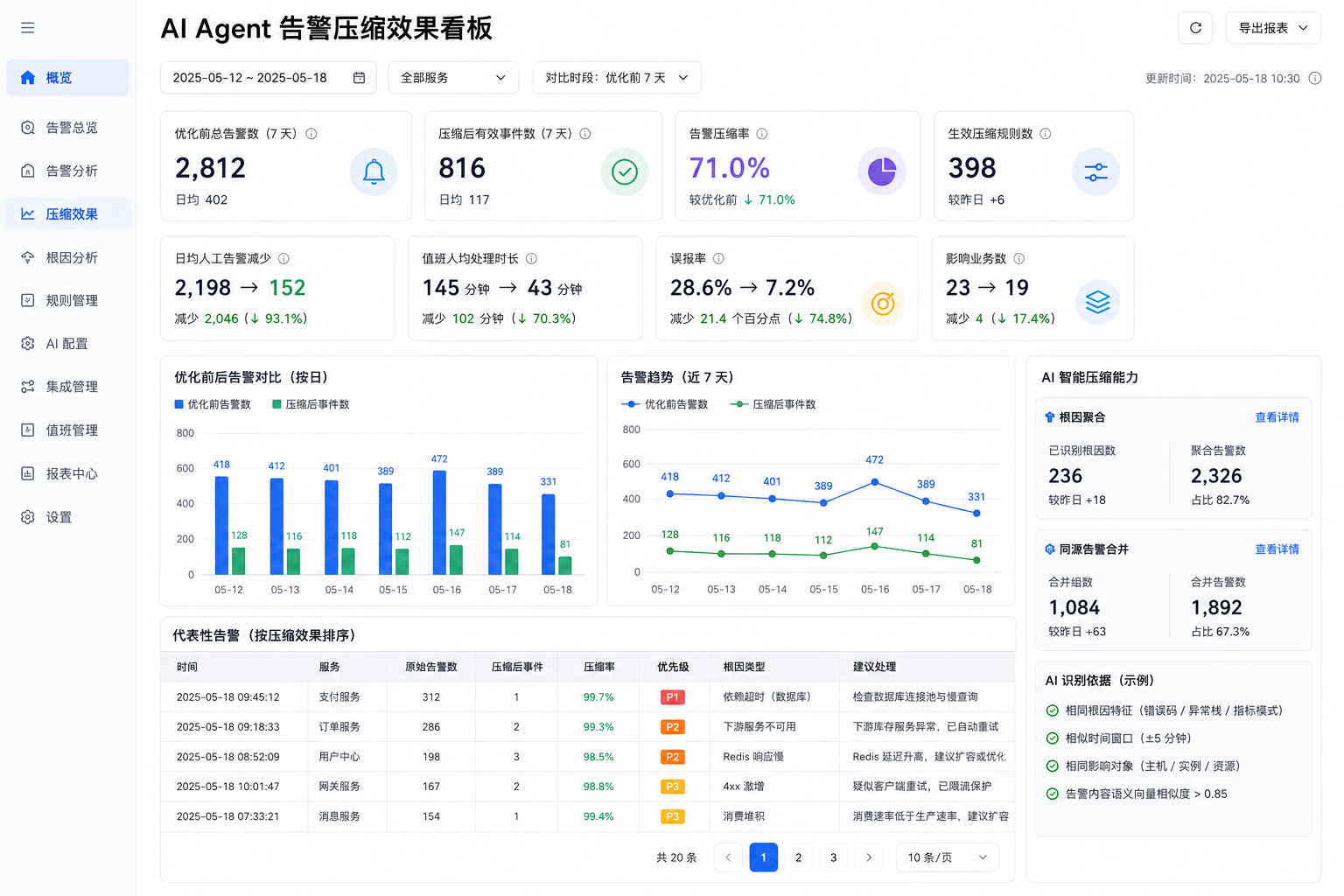The height and width of the screenshot is (896, 1344).
Task: Click info icon beside 误报率
Action: coord(718,259)
